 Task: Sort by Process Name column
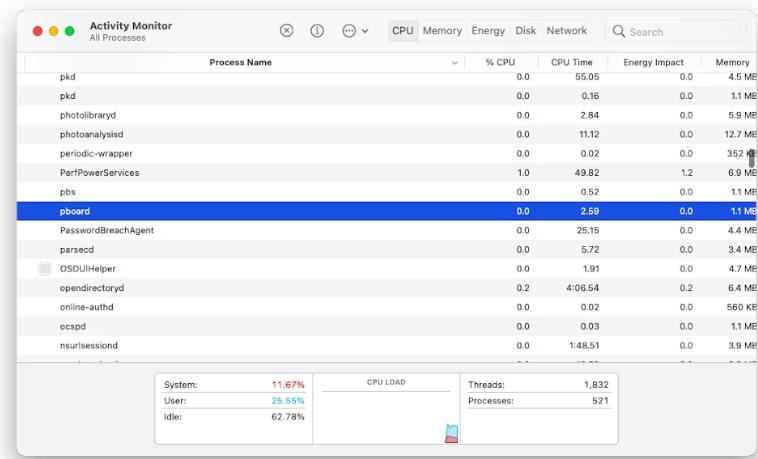click(240, 62)
